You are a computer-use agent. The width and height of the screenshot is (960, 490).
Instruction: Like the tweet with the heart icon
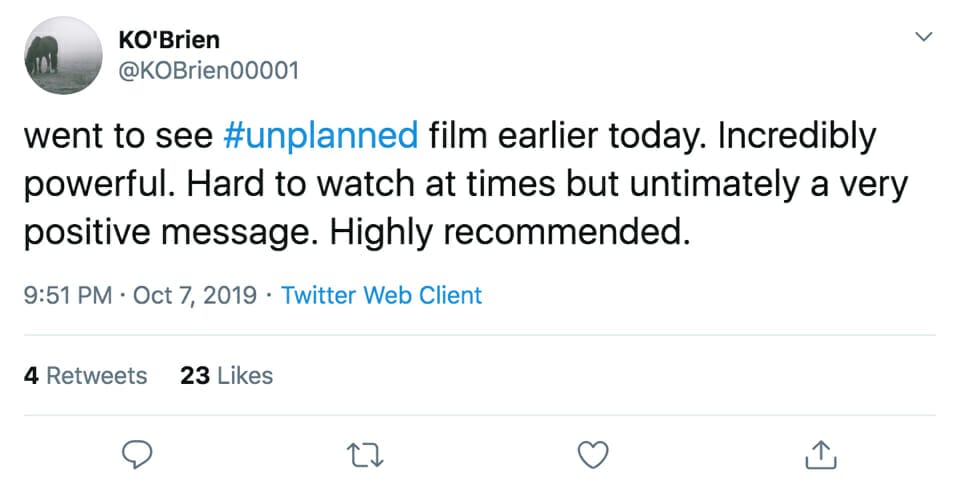pos(594,455)
